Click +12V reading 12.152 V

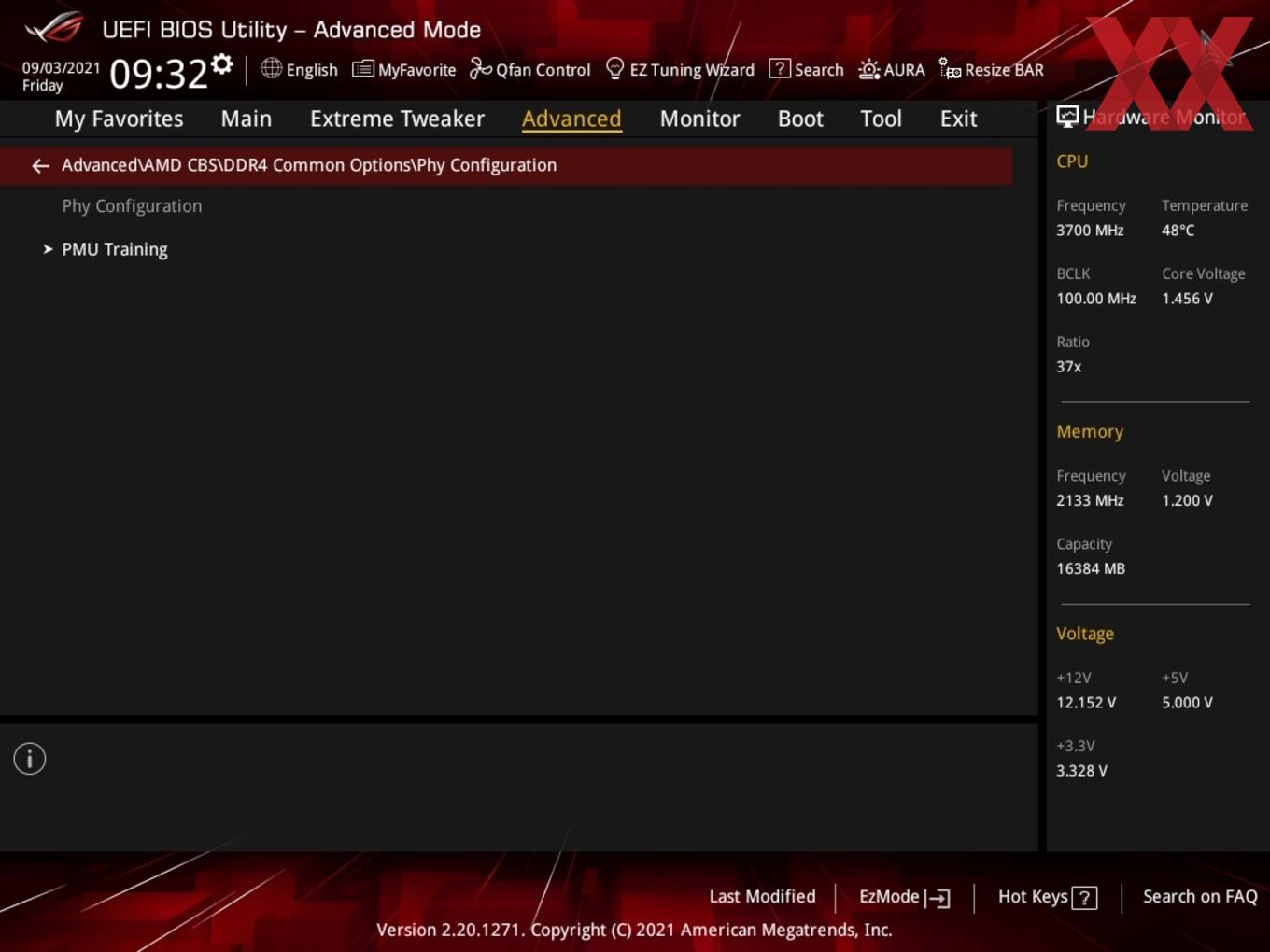coord(1086,703)
